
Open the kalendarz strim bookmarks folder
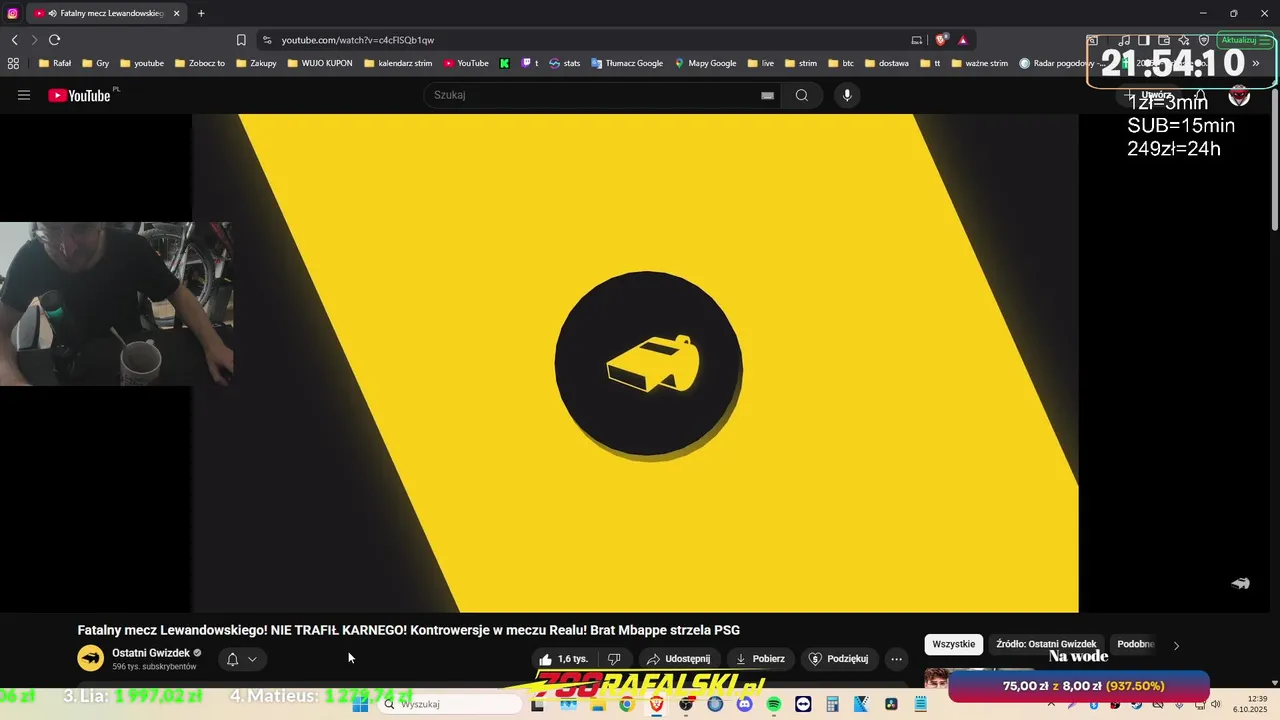point(398,63)
